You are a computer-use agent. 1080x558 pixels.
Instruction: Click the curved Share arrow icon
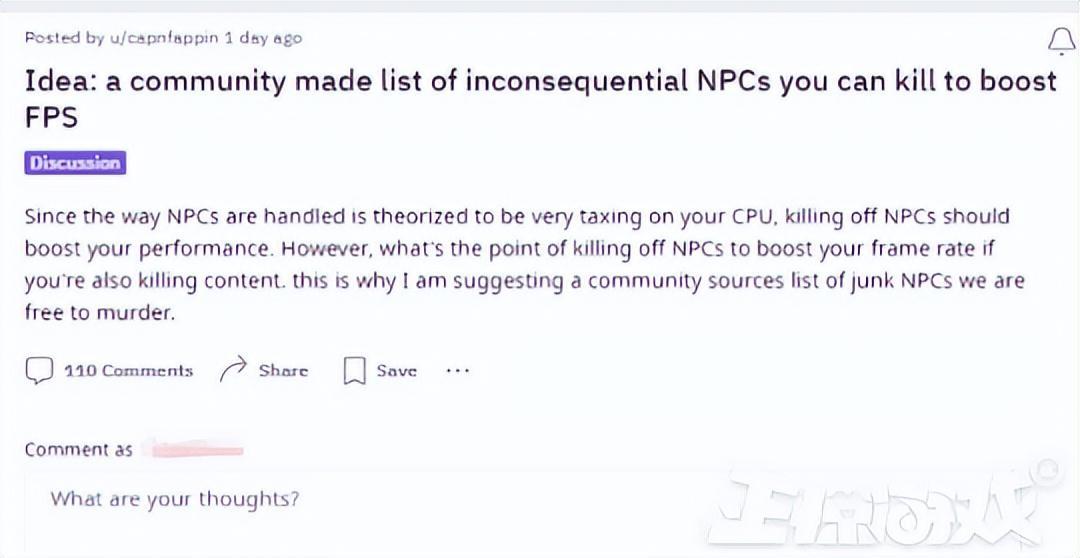tap(233, 370)
